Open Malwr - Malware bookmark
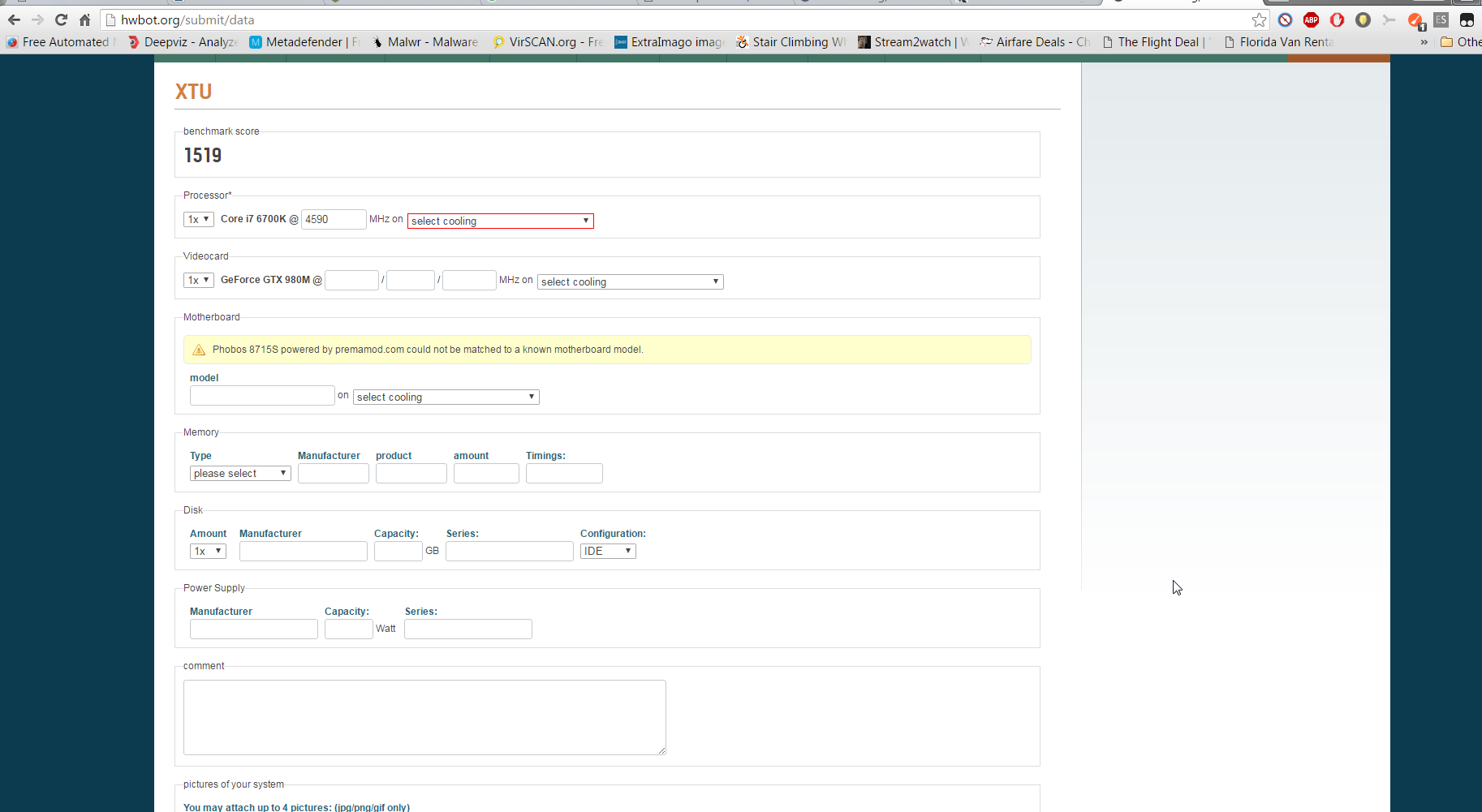The height and width of the screenshot is (812, 1482). (x=425, y=42)
